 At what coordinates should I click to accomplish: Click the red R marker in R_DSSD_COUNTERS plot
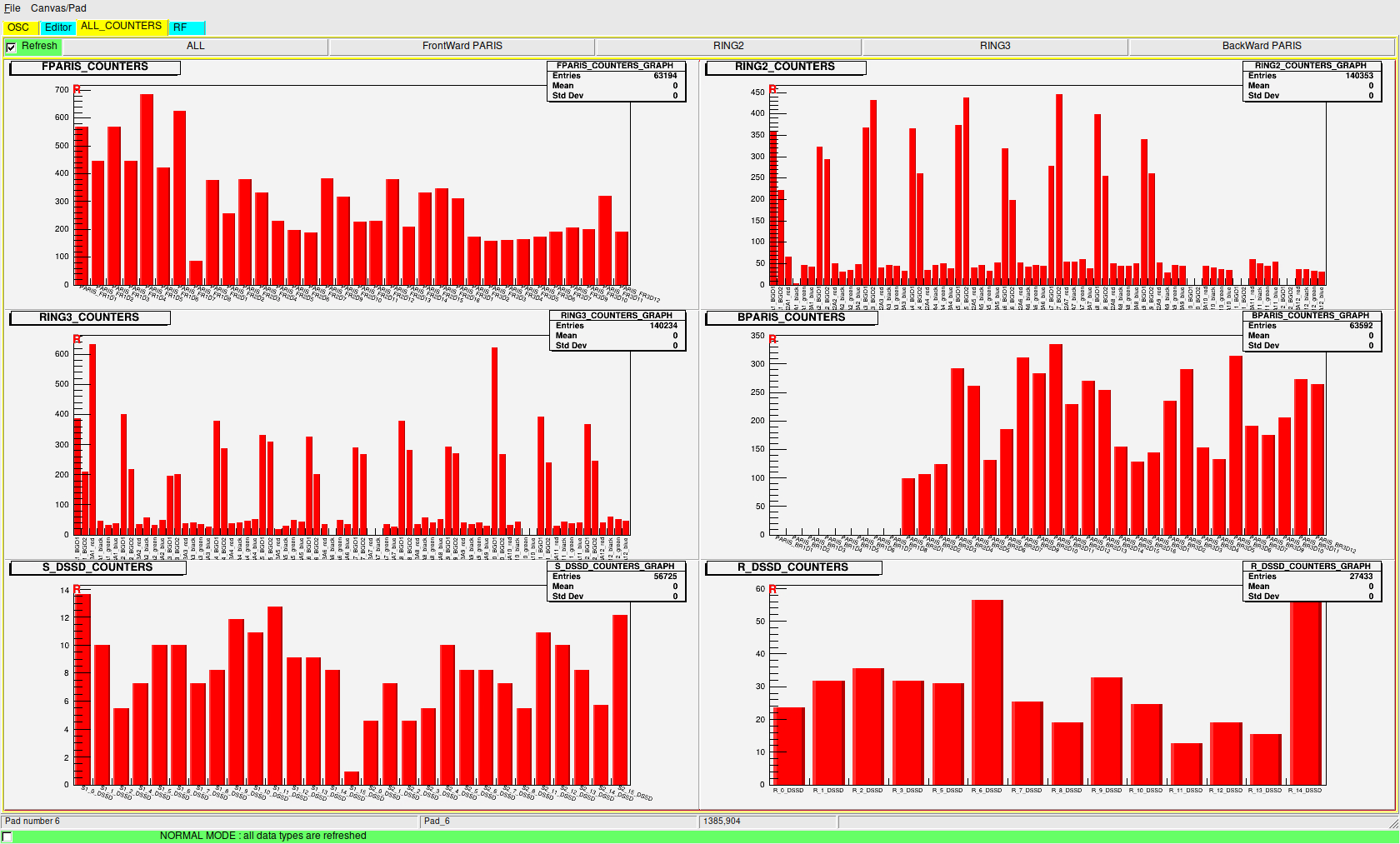[x=772, y=589]
